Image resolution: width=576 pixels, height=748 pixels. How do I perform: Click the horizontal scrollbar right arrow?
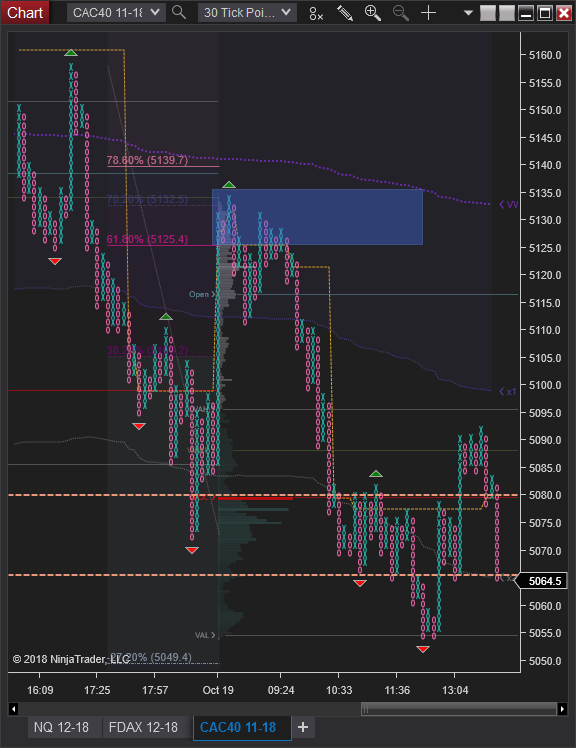click(563, 709)
